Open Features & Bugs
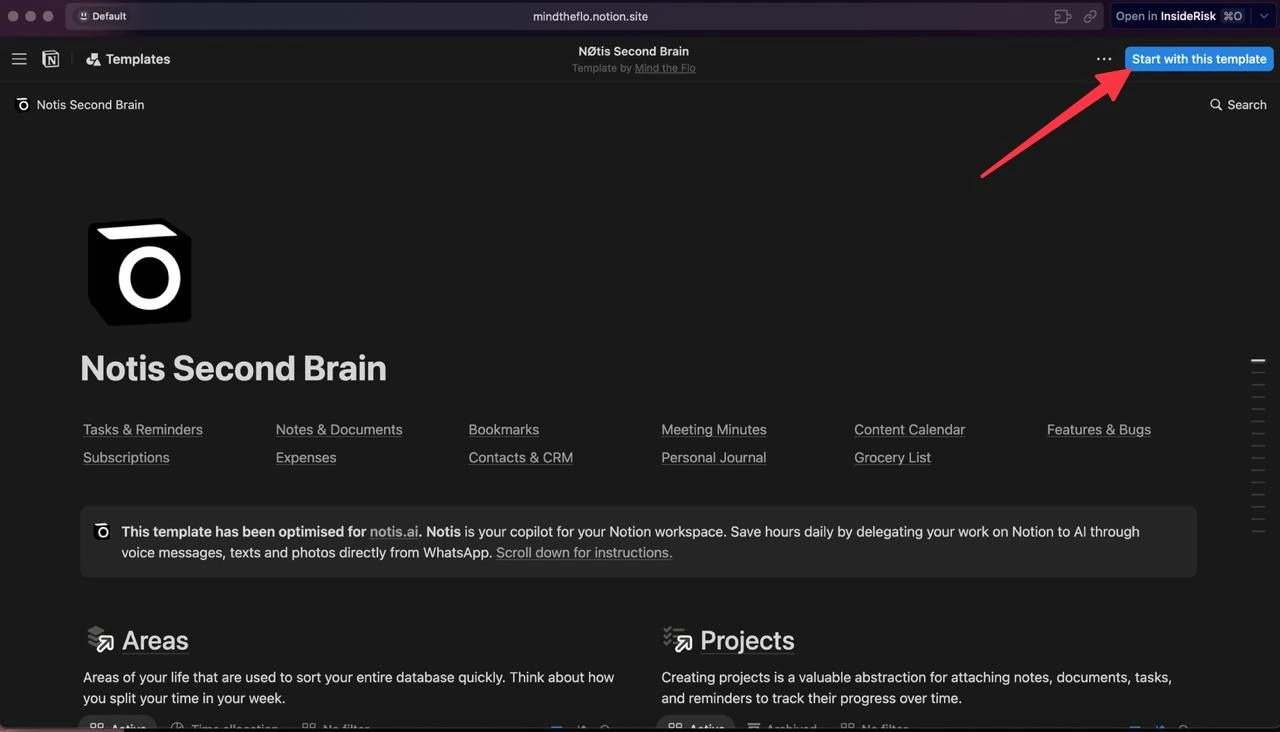Viewport: 1280px width, 732px height. (x=1099, y=429)
